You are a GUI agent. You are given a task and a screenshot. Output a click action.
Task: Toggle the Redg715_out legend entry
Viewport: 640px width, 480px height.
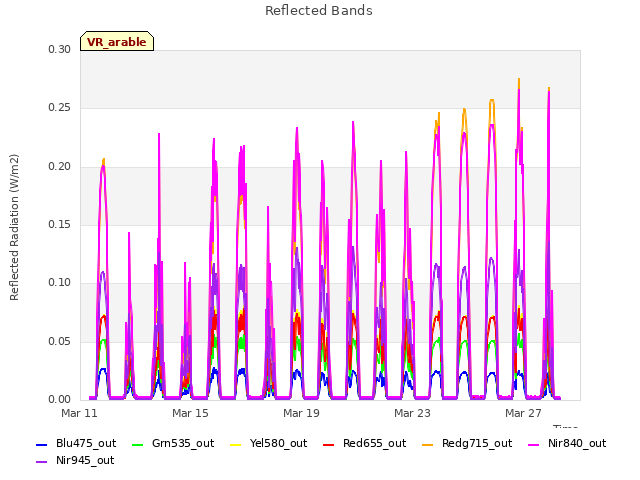(x=467, y=443)
